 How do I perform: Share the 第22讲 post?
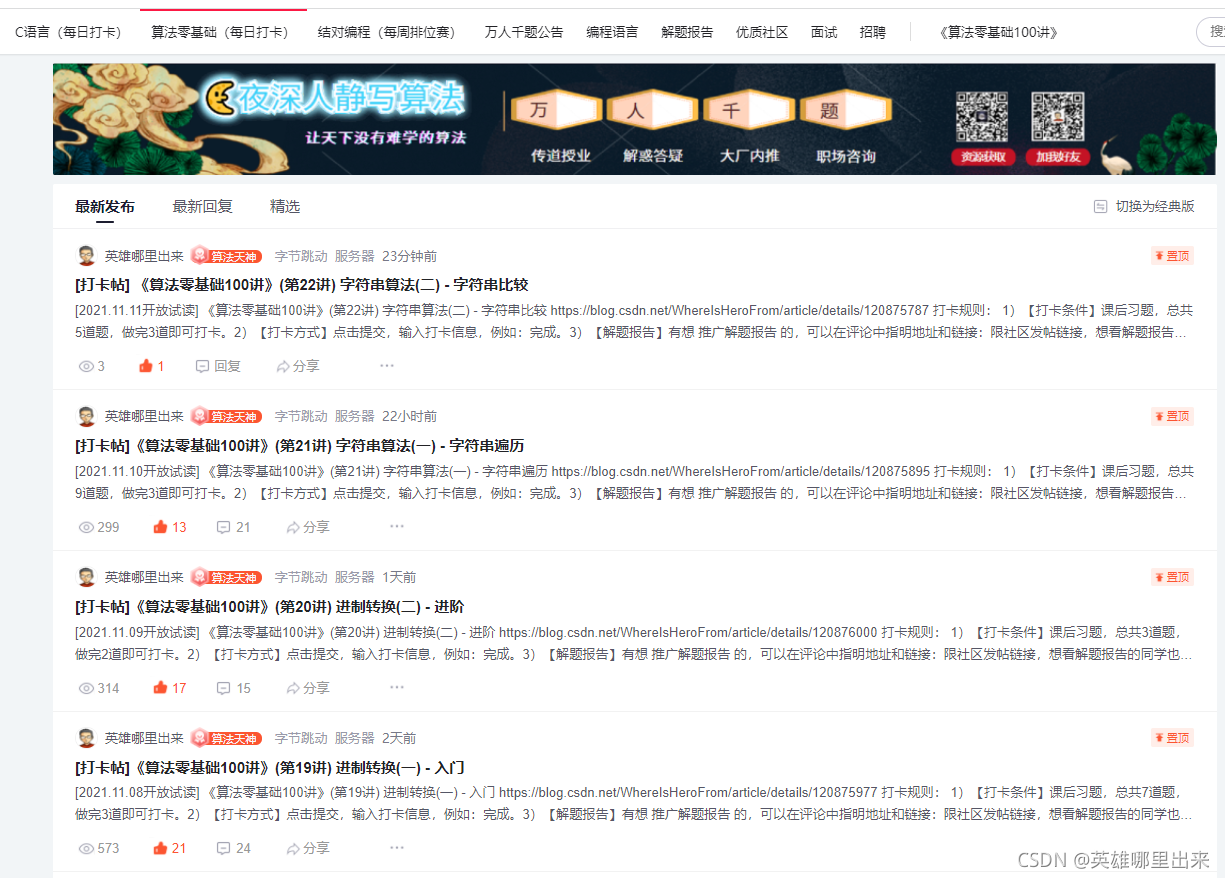(x=298, y=366)
